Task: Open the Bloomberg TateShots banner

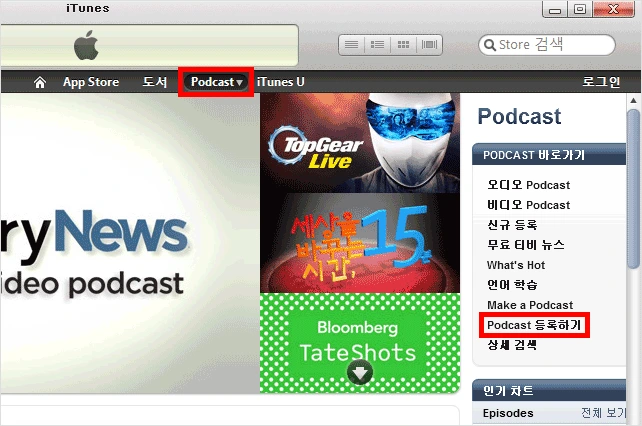Action: (360, 343)
